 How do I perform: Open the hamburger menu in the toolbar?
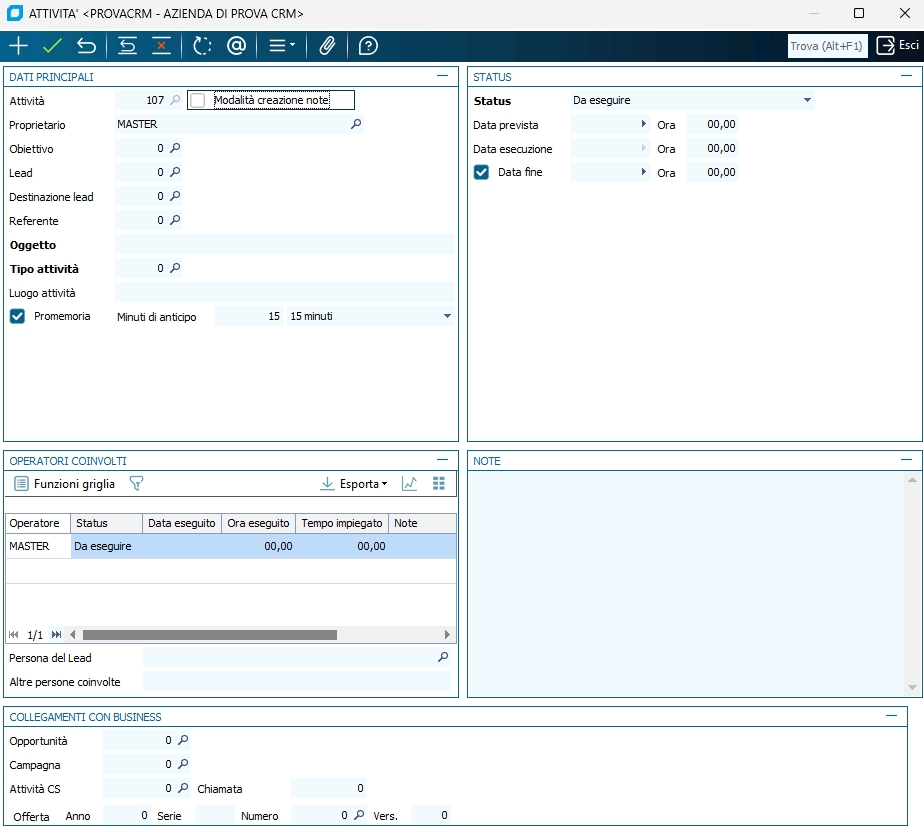click(x=281, y=46)
